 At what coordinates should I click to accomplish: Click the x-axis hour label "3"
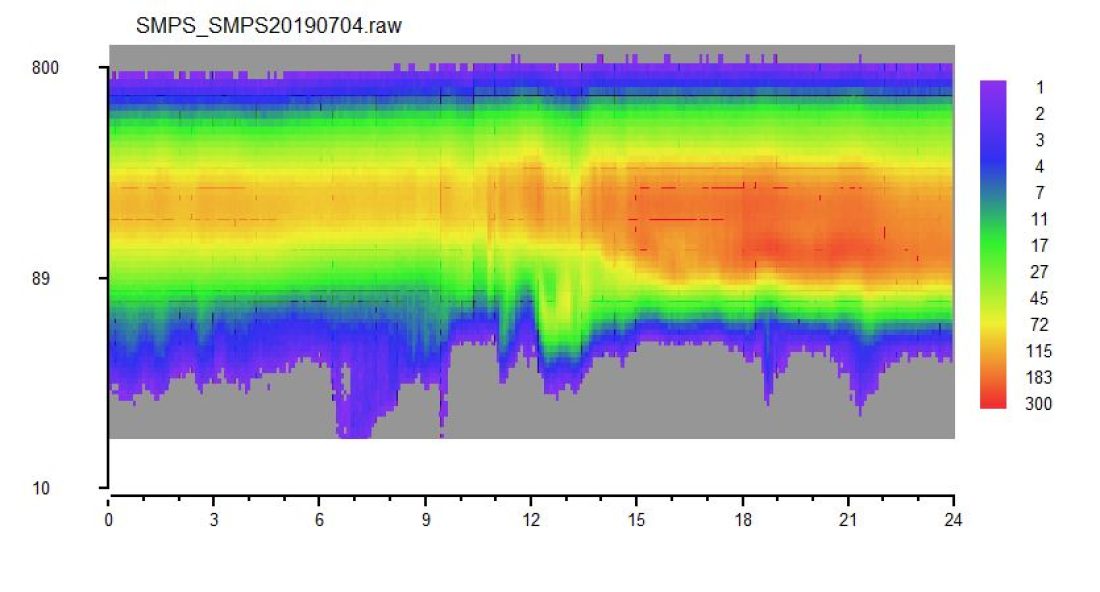[x=214, y=520]
